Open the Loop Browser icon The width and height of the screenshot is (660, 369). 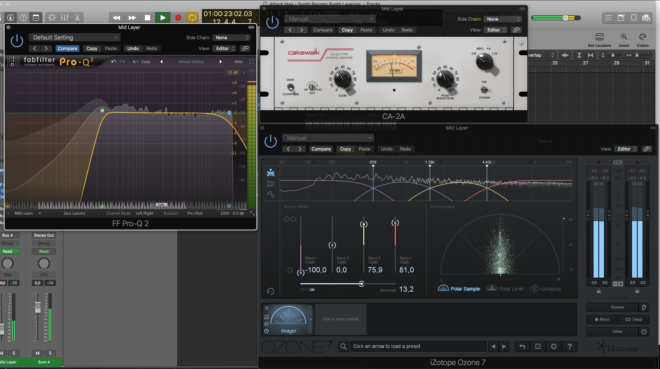click(633, 18)
